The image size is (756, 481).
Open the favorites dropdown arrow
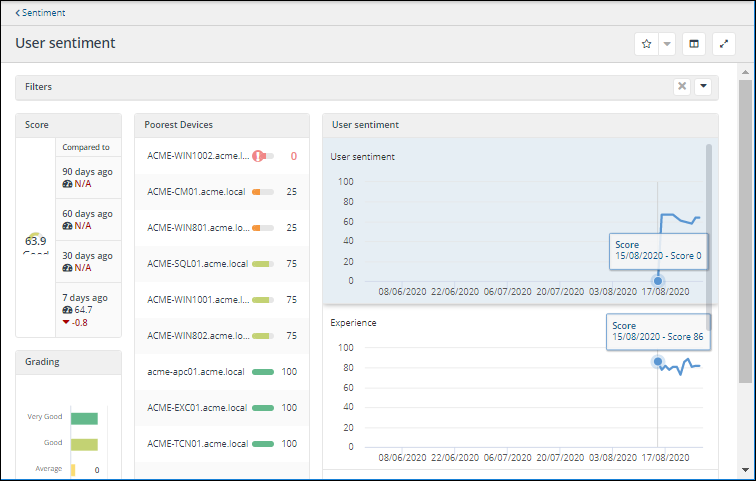(667, 44)
